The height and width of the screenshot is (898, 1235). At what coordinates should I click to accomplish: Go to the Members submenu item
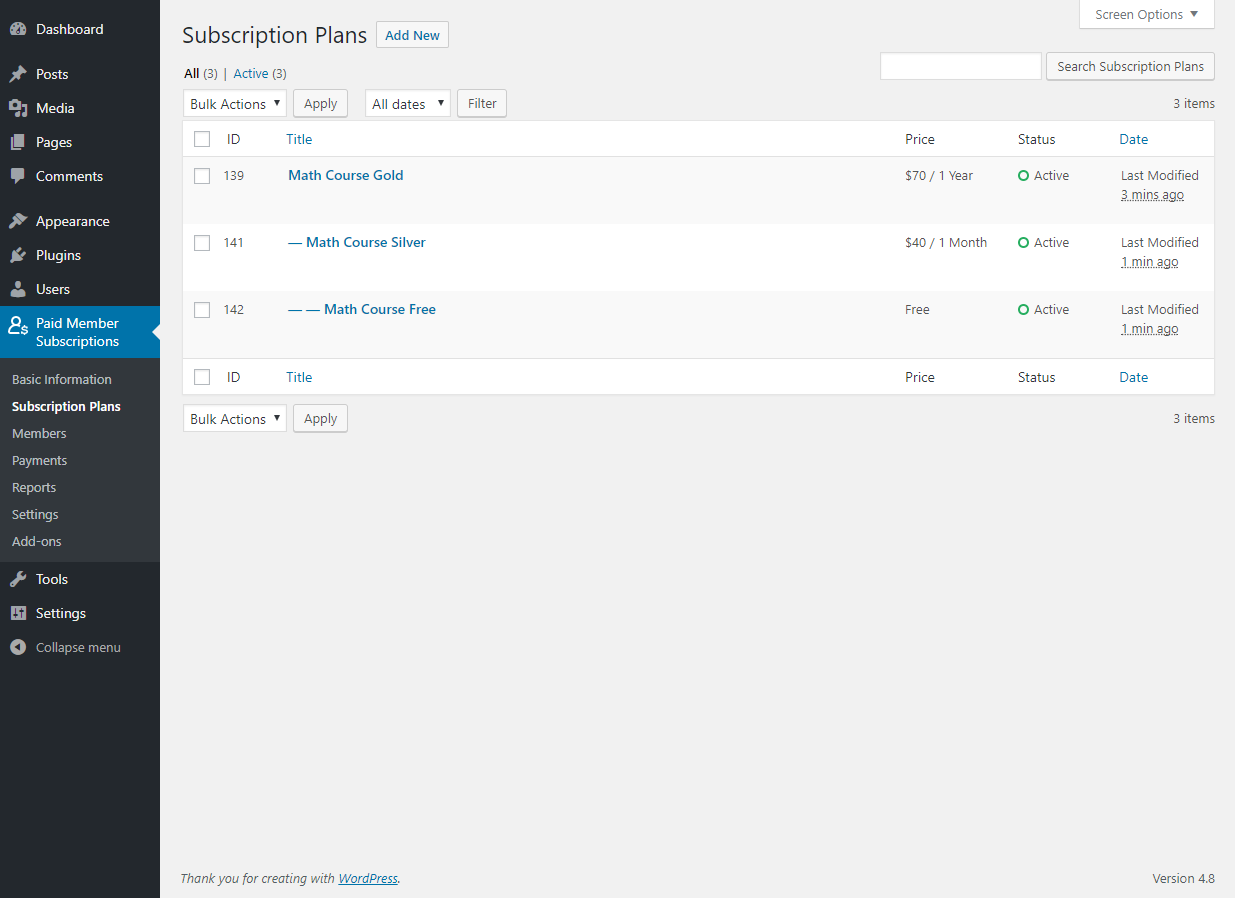(39, 433)
